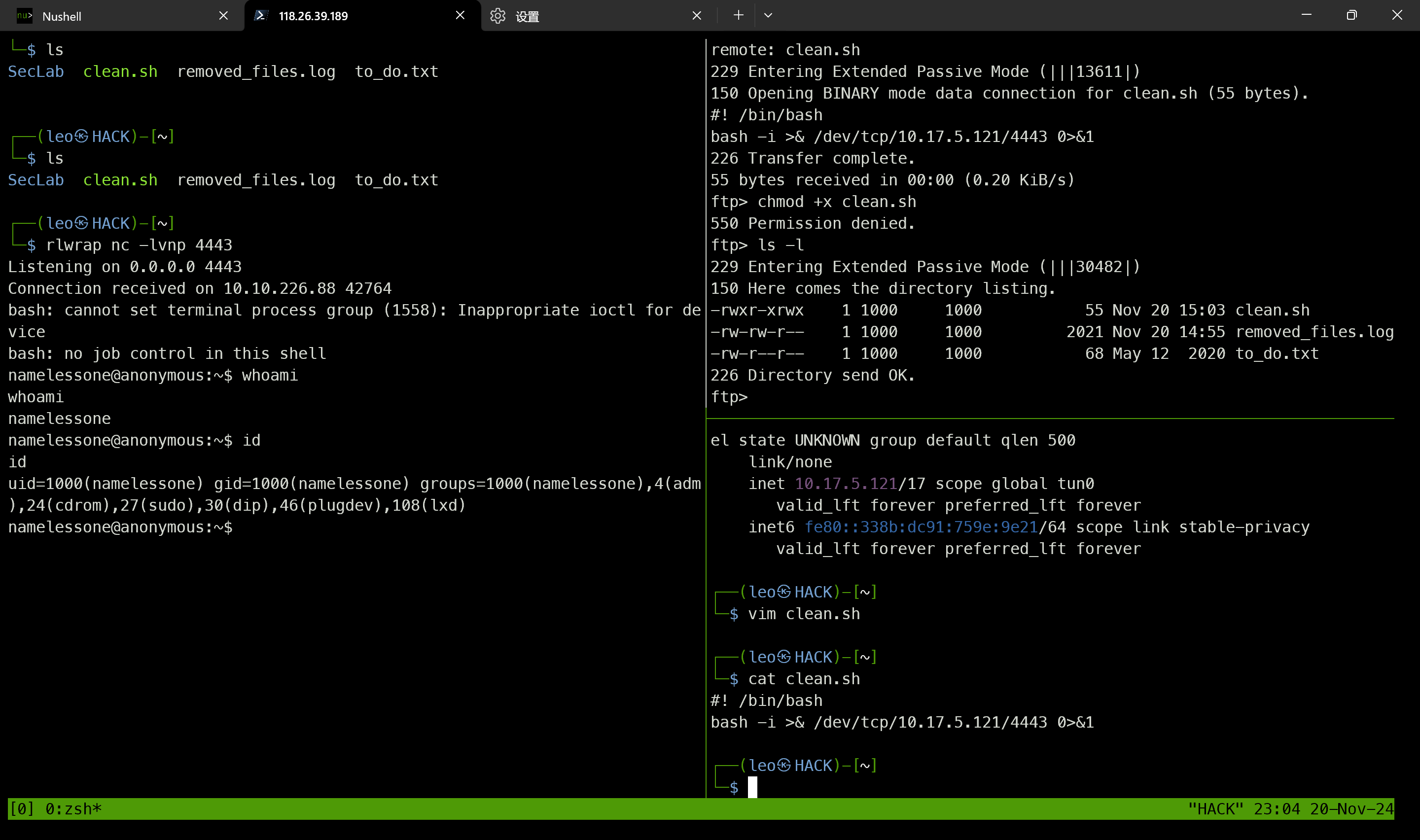Click 'inet6' line with stable-privacy

pos(1029,527)
